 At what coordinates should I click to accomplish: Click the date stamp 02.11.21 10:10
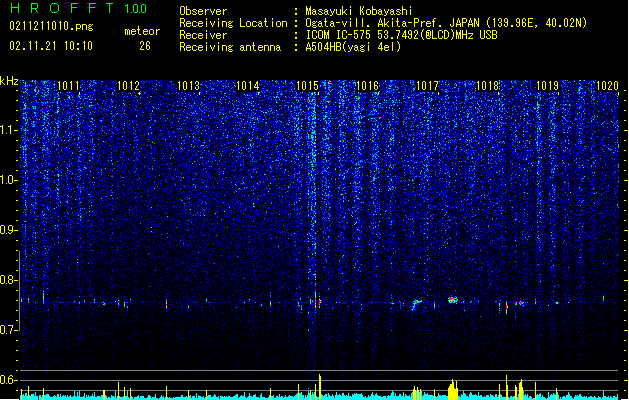coord(51,46)
